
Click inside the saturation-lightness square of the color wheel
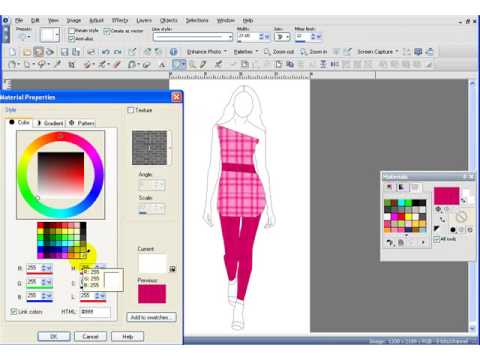(61, 175)
